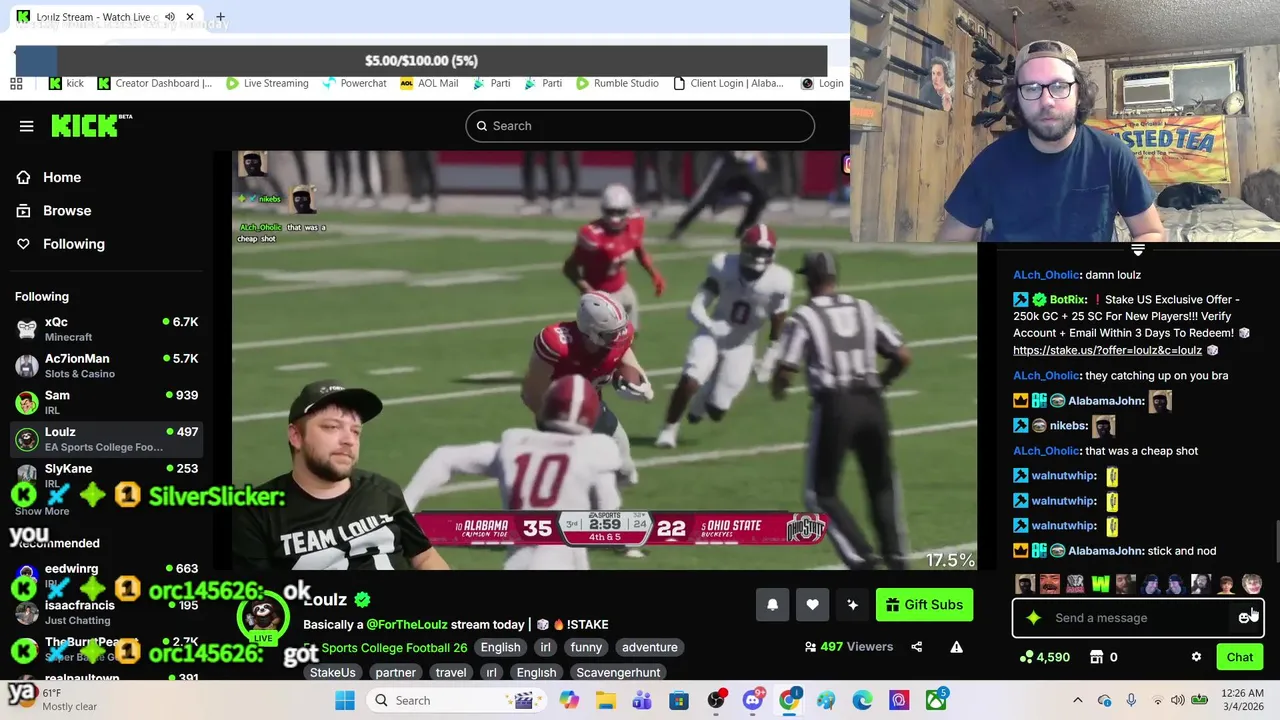Open Discord from taskbar
Image resolution: width=1280 pixels, height=720 pixels.
753,700
